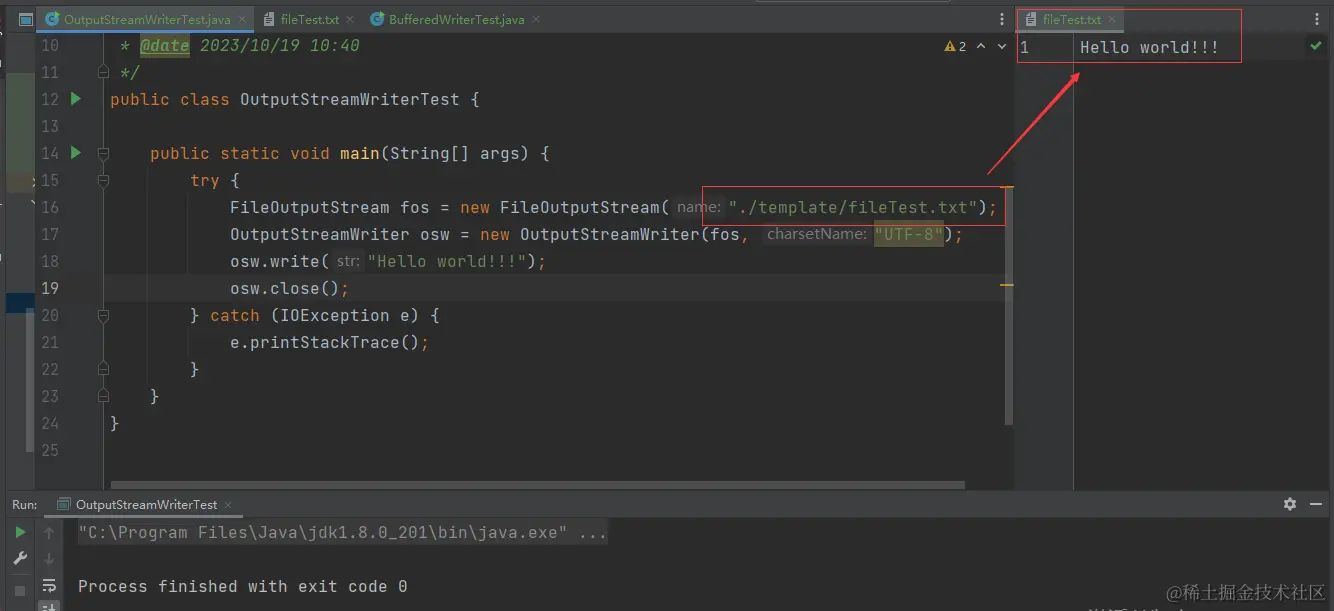Hide the Run tool window
This screenshot has height=611, width=1334.
coord(1316,505)
